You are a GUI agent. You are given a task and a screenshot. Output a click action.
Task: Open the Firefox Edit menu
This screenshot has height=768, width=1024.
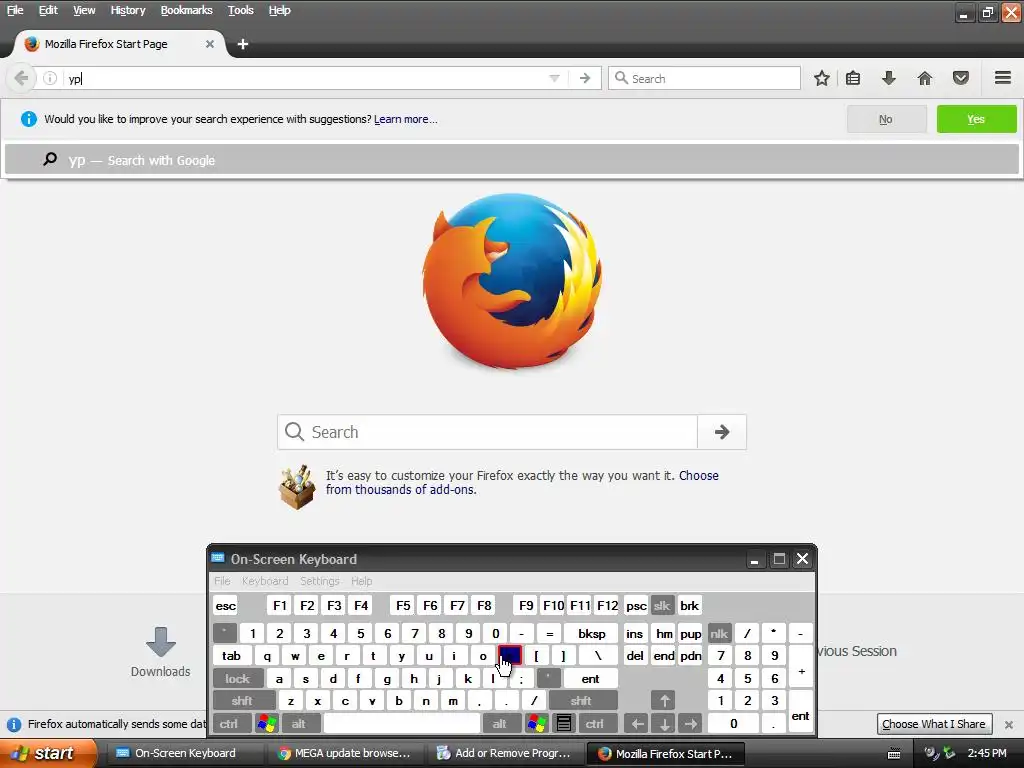coord(48,10)
